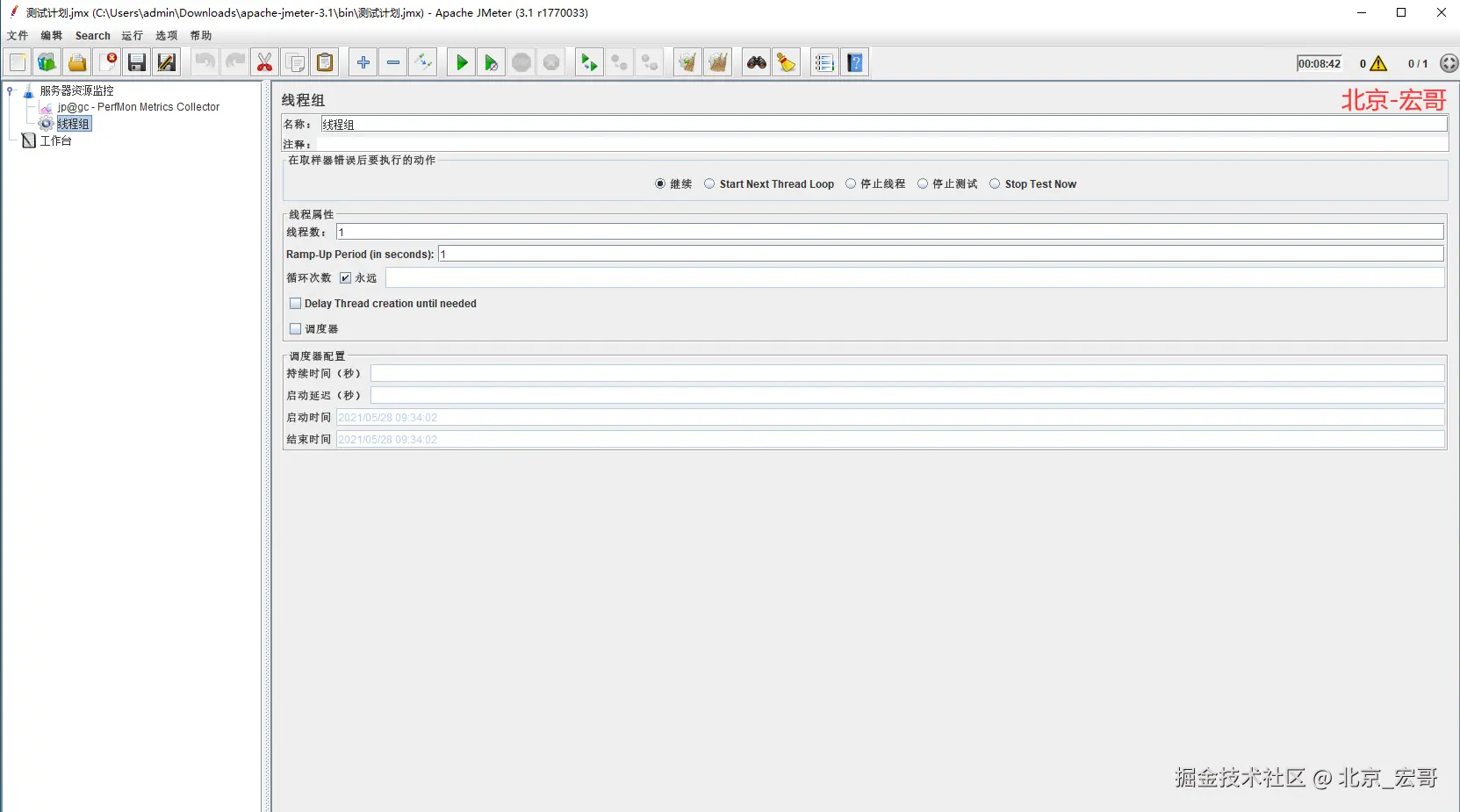Open the 选项 menu
This screenshot has height=812, width=1460.
(x=167, y=36)
